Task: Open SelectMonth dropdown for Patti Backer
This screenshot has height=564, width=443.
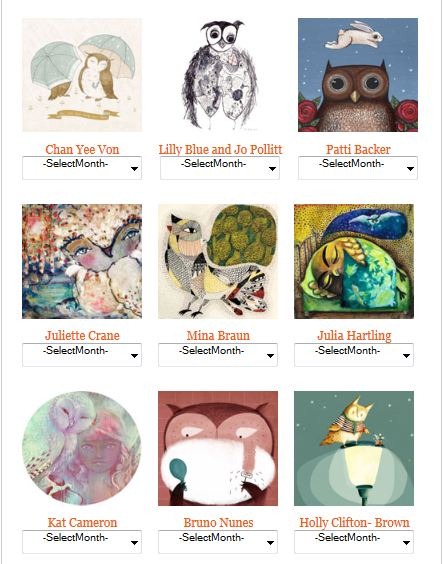Action: 358,168
